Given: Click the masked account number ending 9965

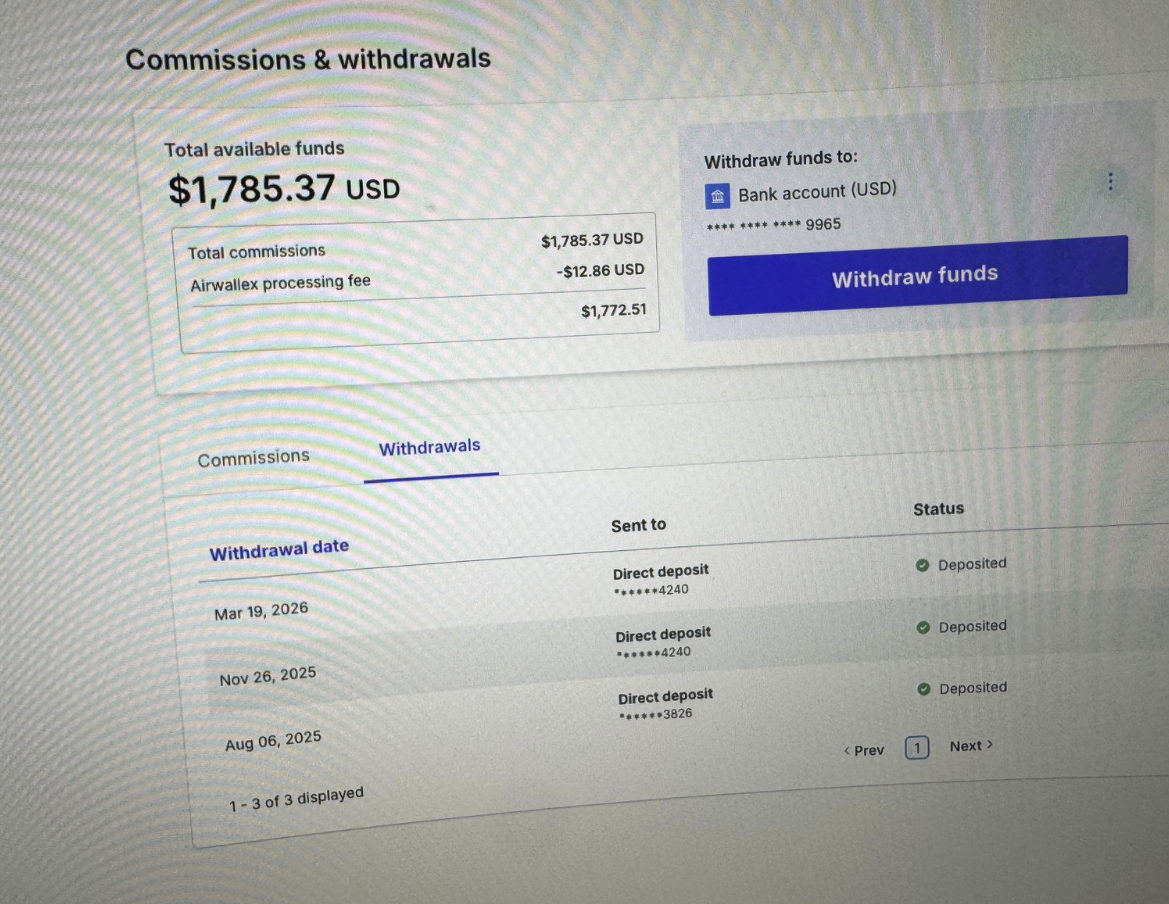Looking at the screenshot, I should pos(773,224).
